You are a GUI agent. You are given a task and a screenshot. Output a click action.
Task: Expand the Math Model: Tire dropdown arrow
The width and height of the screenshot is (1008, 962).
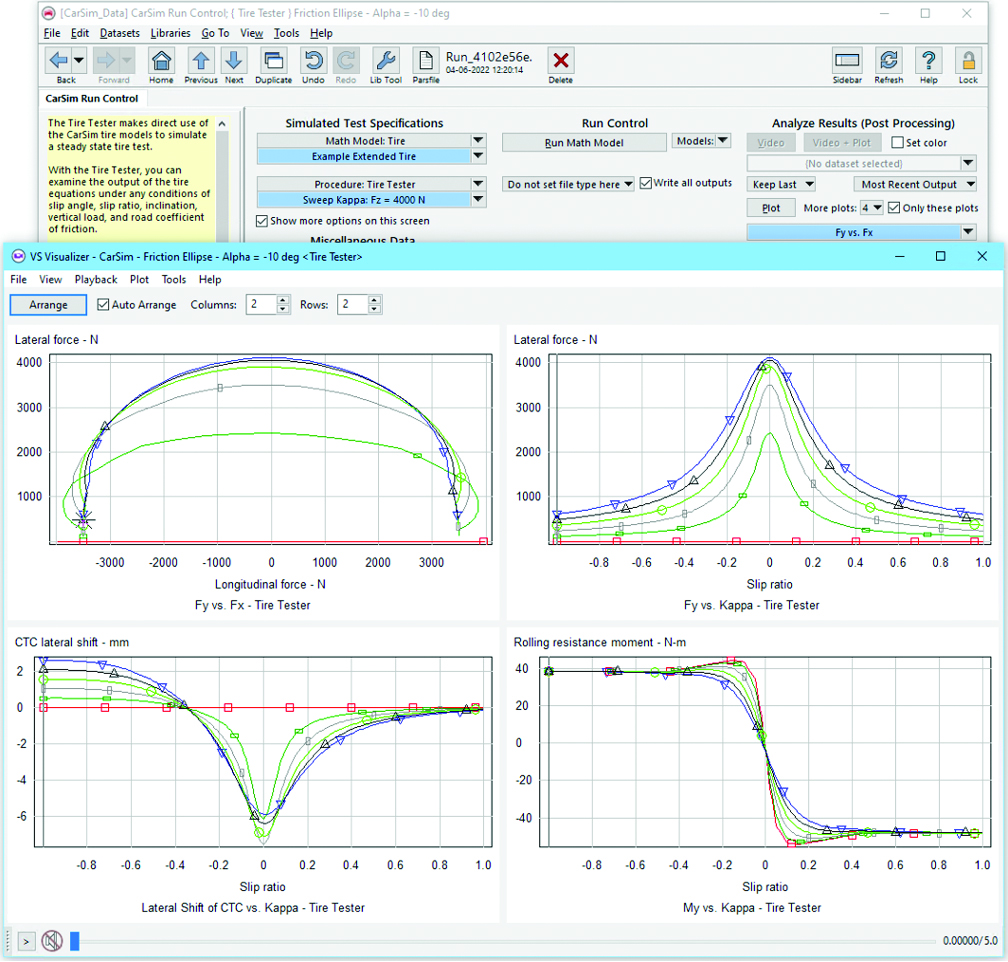pyautogui.click(x=478, y=140)
